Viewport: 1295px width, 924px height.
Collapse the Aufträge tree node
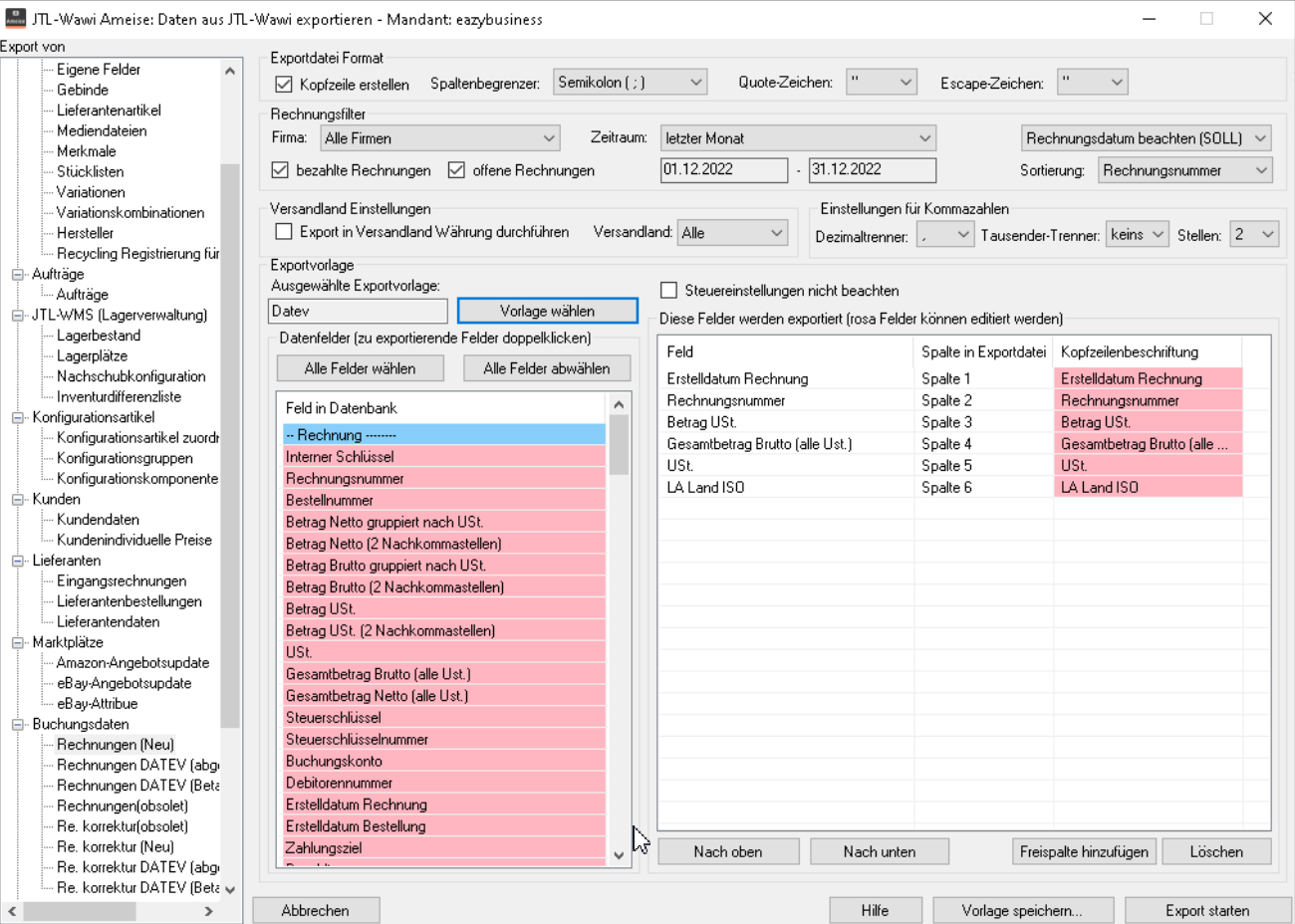point(17,275)
